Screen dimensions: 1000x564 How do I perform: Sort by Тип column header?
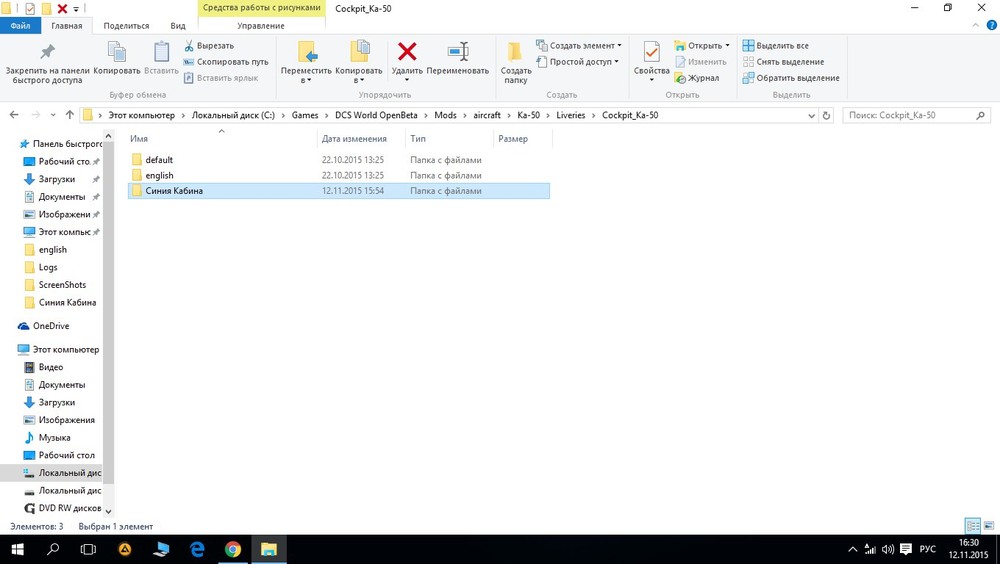point(449,138)
